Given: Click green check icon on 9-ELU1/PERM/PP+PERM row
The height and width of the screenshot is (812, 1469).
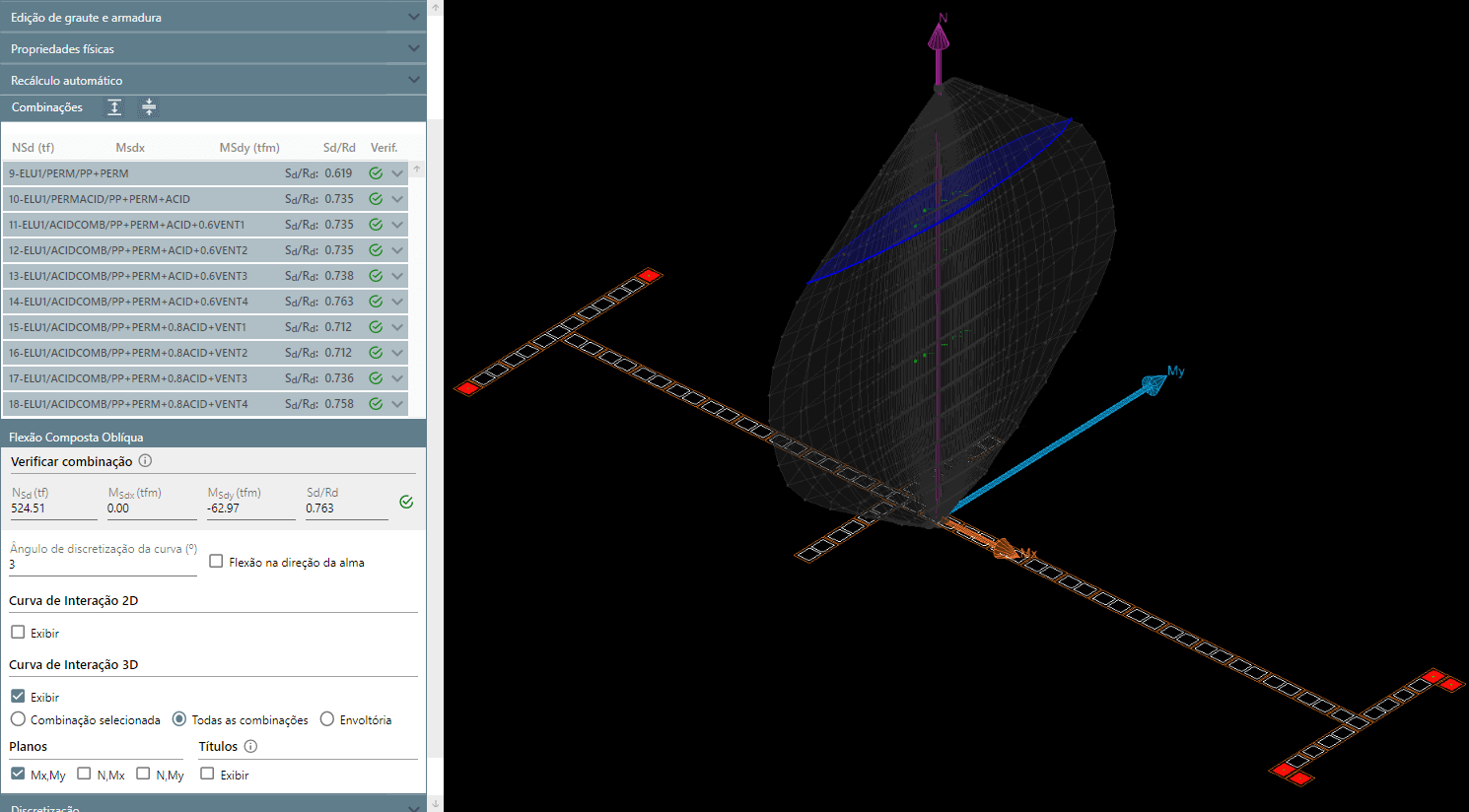Looking at the screenshot, I should point(376,173).
